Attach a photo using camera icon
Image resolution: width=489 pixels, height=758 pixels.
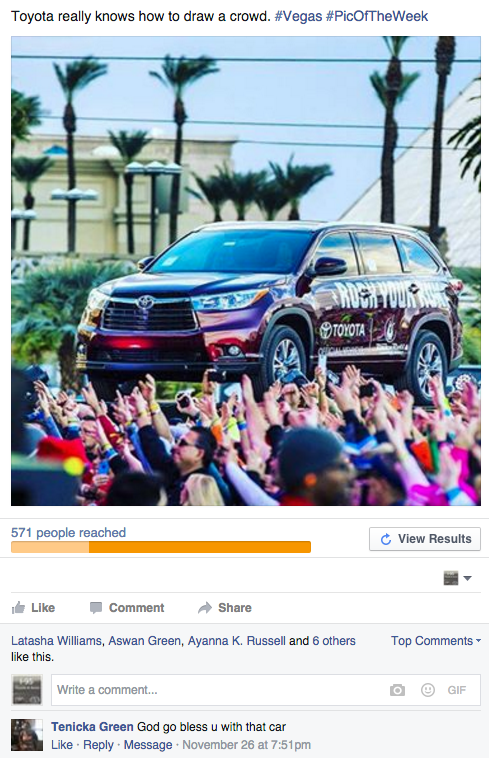click(397, 690)
